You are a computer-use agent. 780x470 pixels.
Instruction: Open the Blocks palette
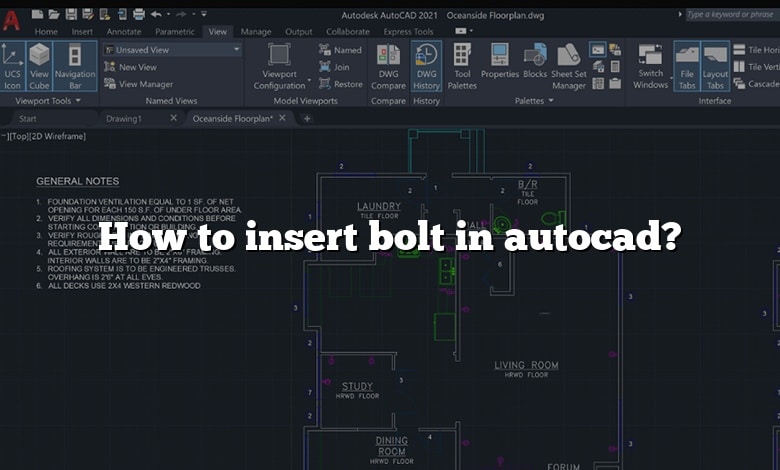535,66
